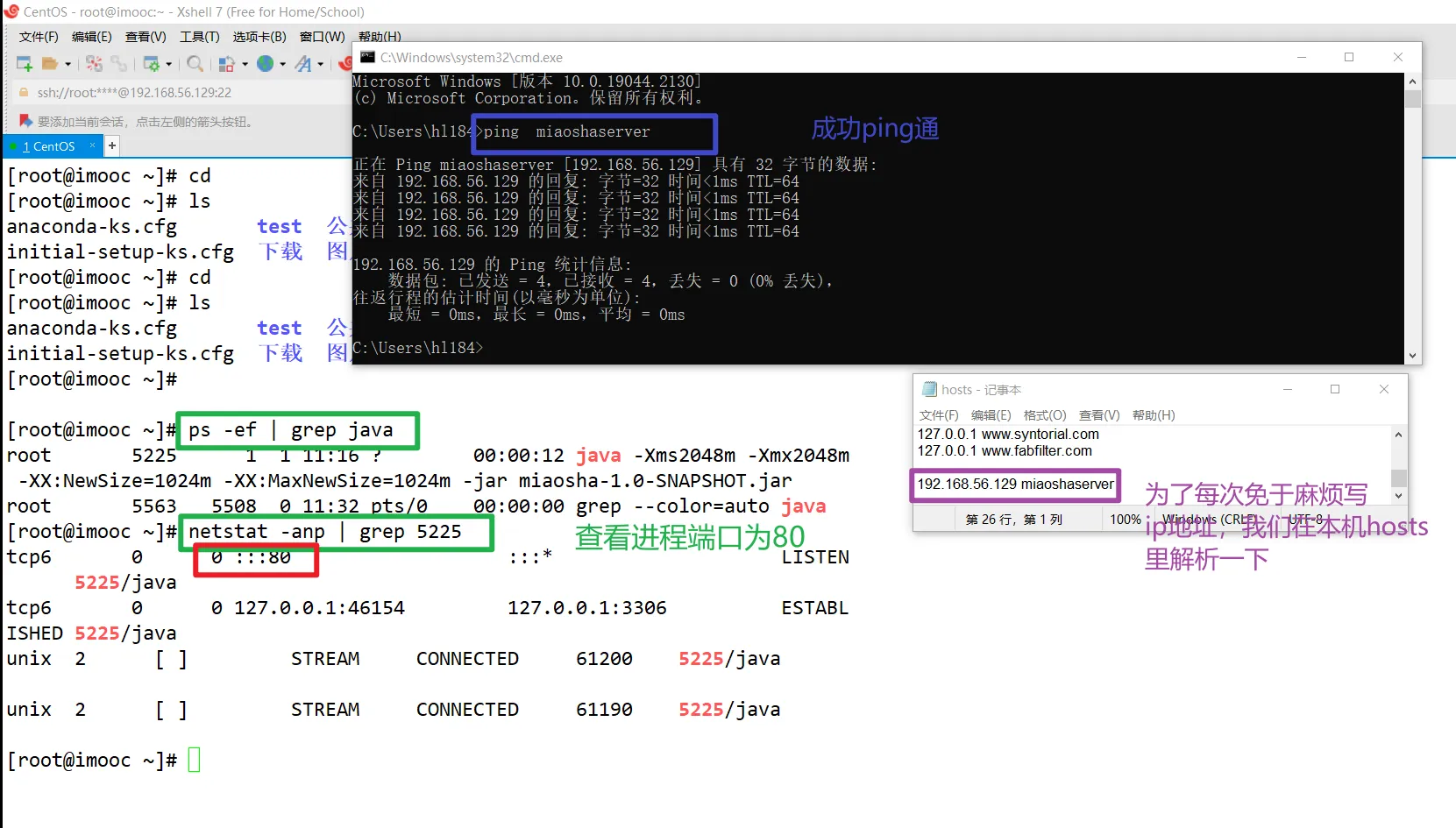
Task: Close the CentOS session tab
Action: (x=93, y=145)
